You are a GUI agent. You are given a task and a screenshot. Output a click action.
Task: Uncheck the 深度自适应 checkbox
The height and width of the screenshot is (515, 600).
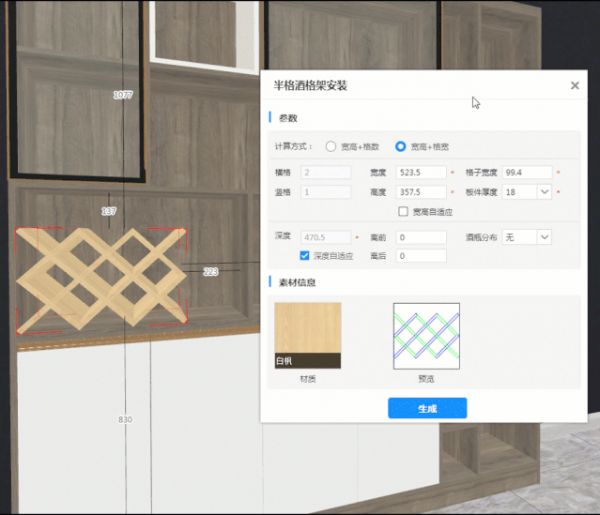tap(305, 256)
